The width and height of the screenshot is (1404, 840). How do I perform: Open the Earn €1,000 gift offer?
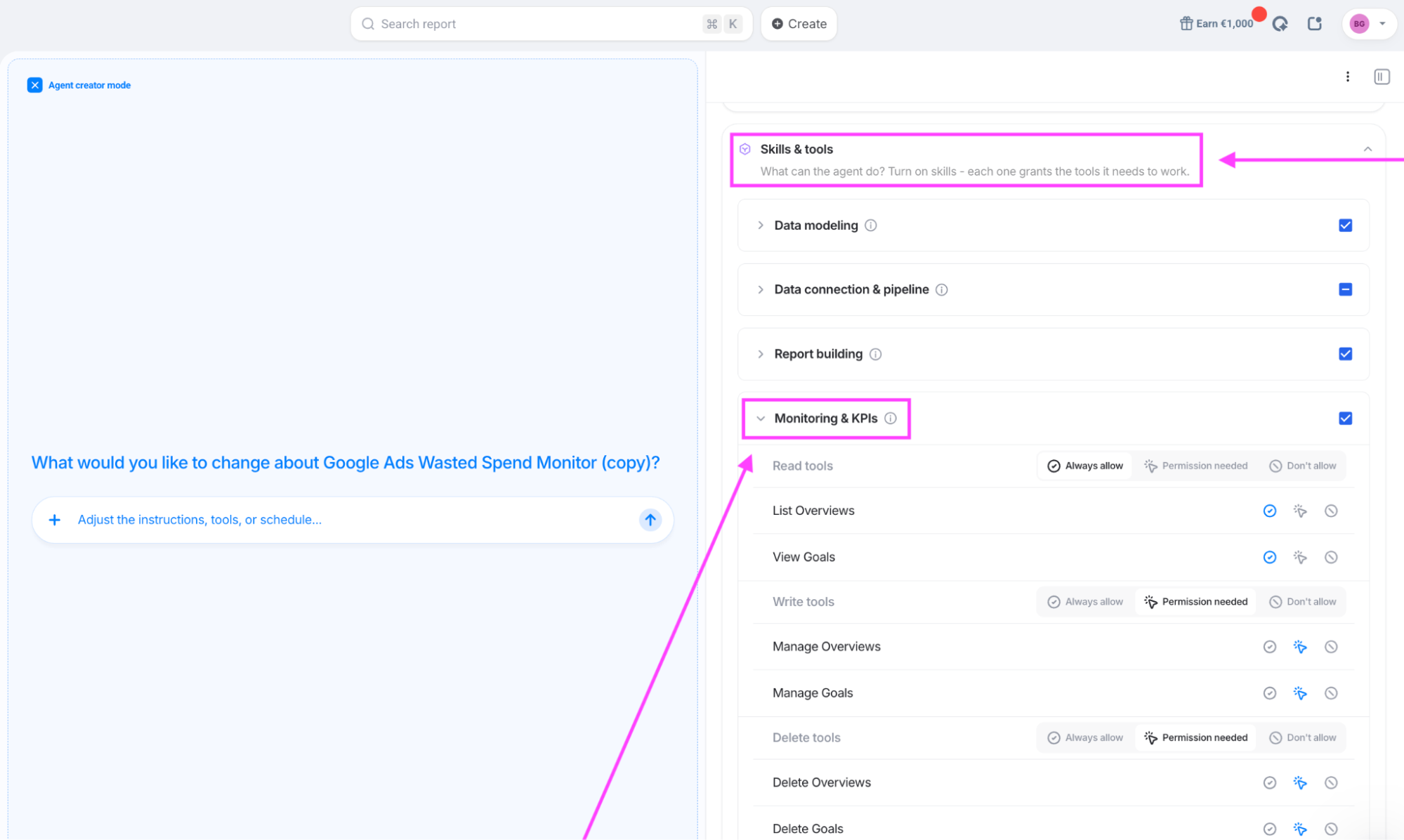tap(1216, 23)
